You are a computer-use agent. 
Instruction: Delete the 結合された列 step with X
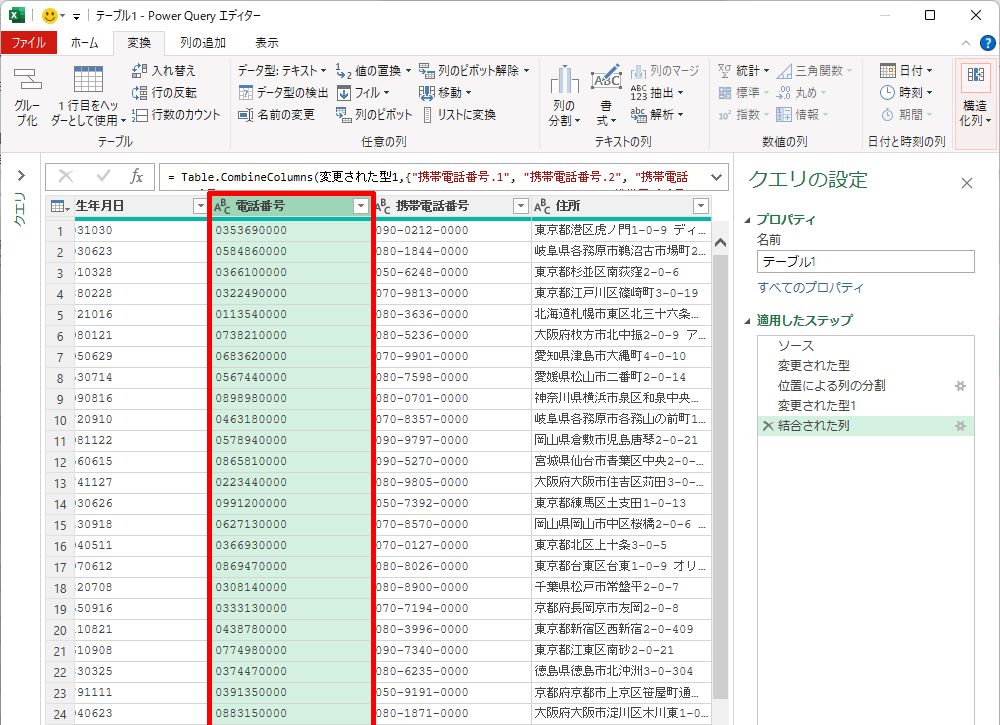(767, 426)
